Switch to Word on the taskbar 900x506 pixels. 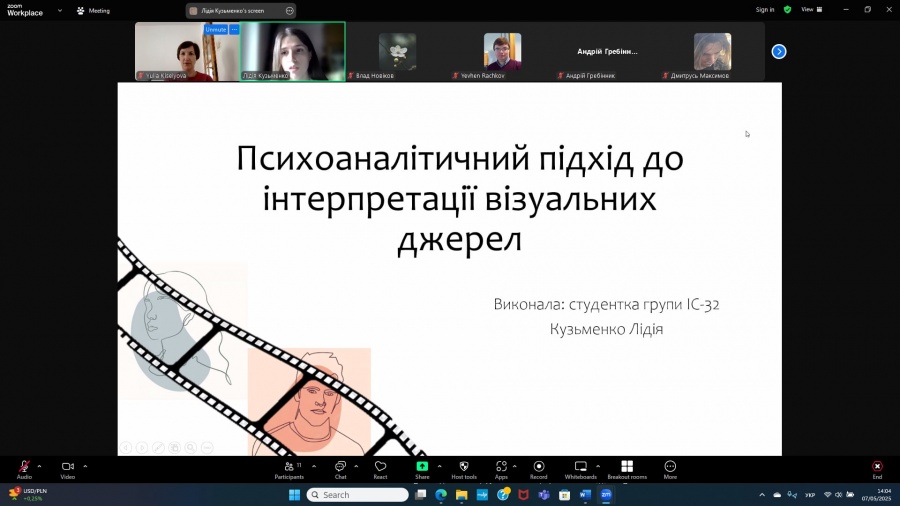585,495
